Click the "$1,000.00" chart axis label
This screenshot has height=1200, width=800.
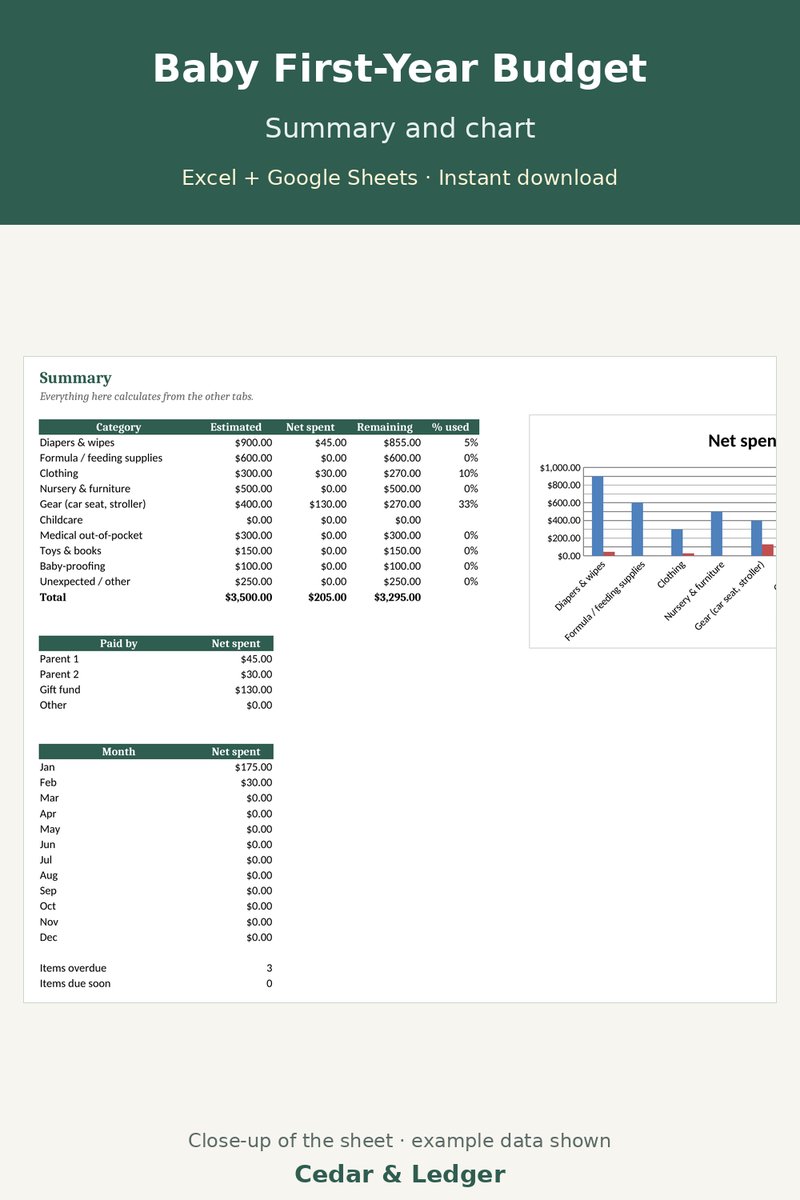pos(560,467)
